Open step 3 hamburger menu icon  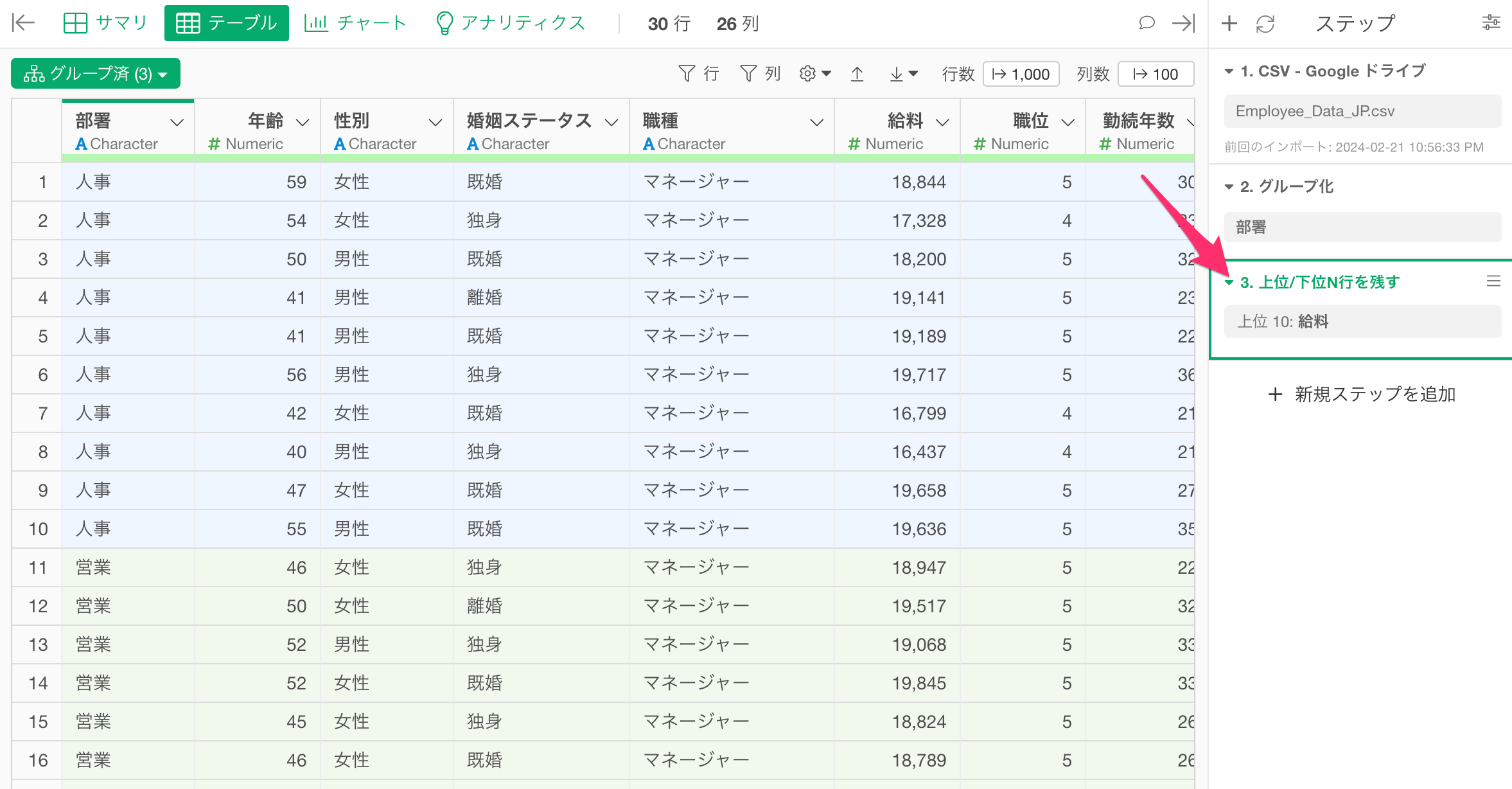click(1493, 281)
